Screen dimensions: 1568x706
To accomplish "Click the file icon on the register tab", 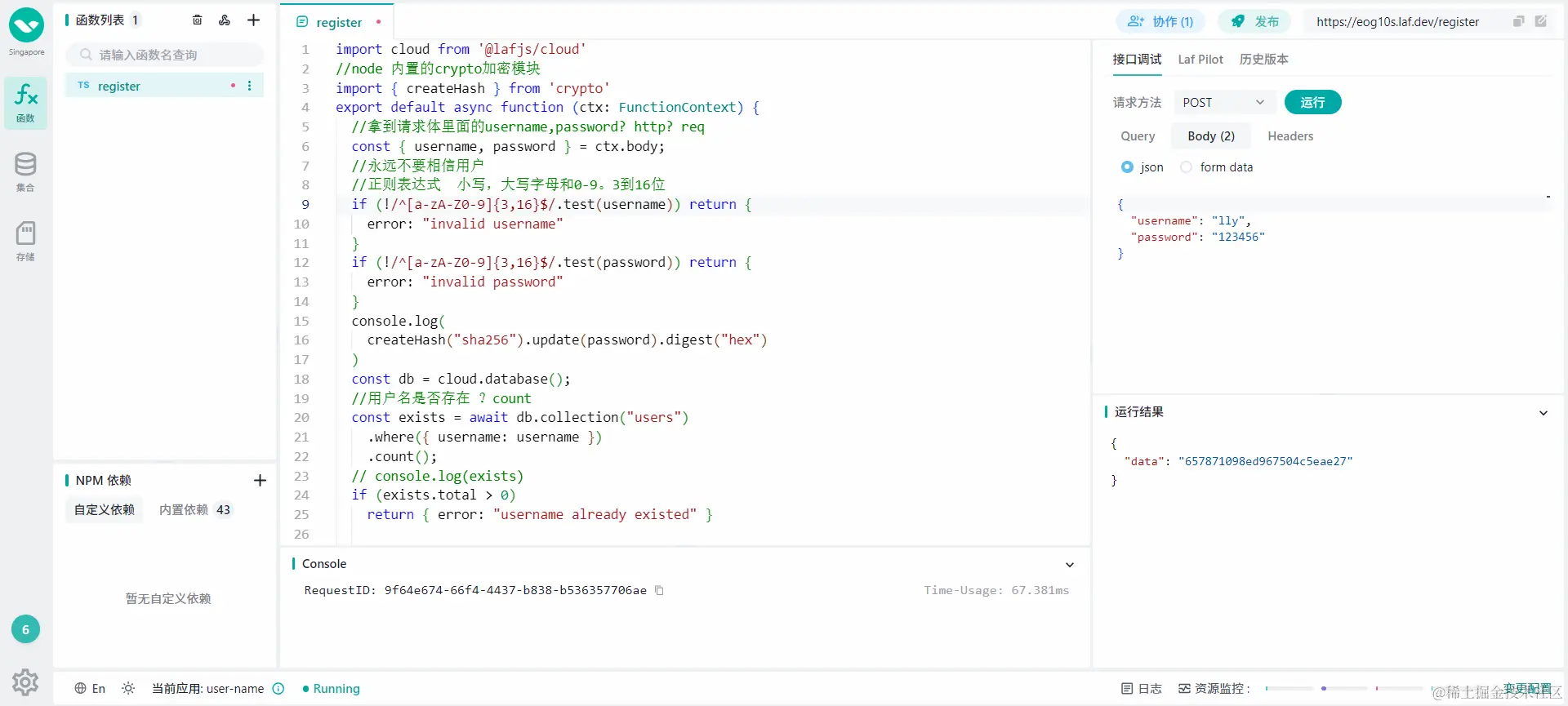I will coord(302,22).
